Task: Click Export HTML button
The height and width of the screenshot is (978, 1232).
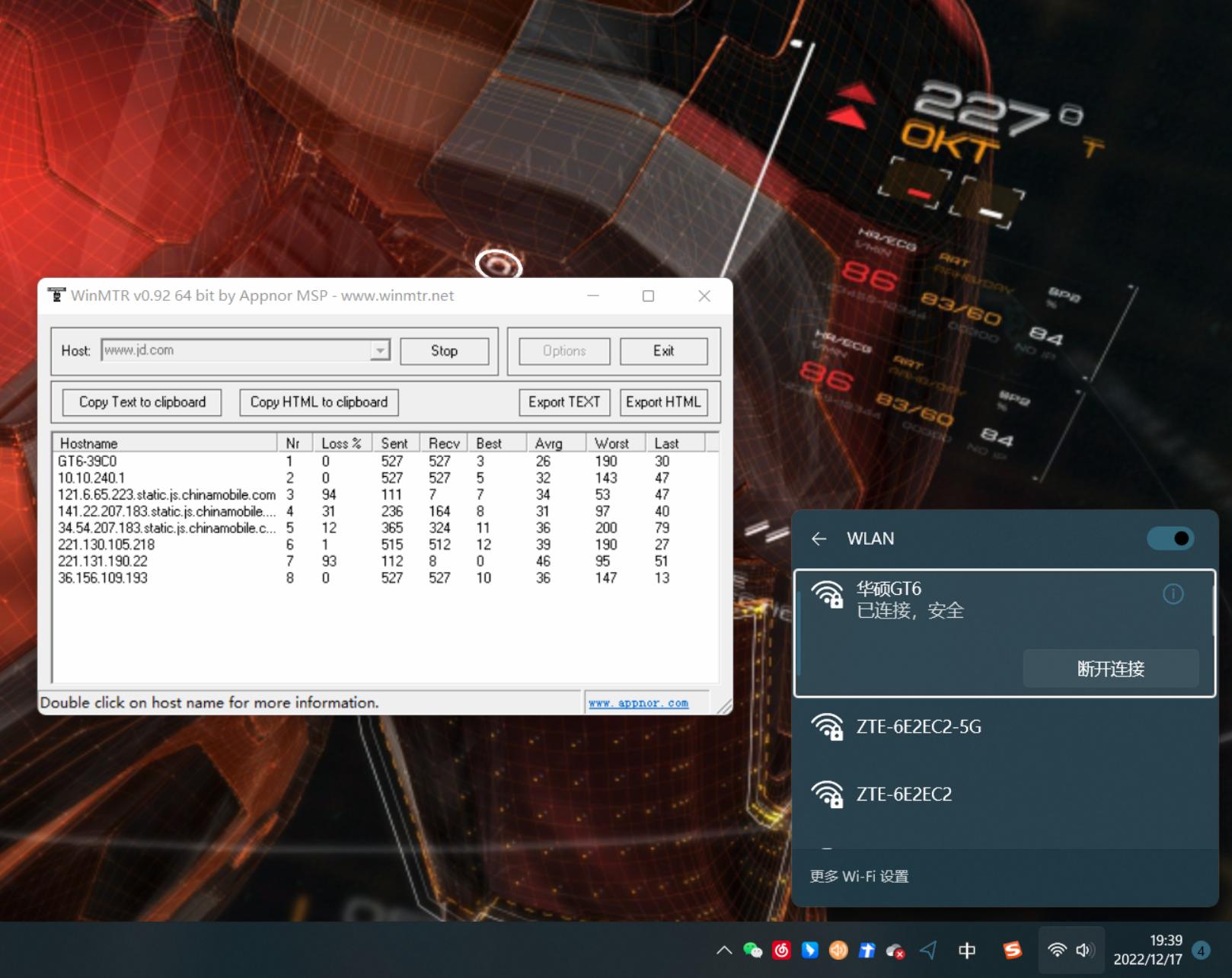Action: [x=662, y=402]
